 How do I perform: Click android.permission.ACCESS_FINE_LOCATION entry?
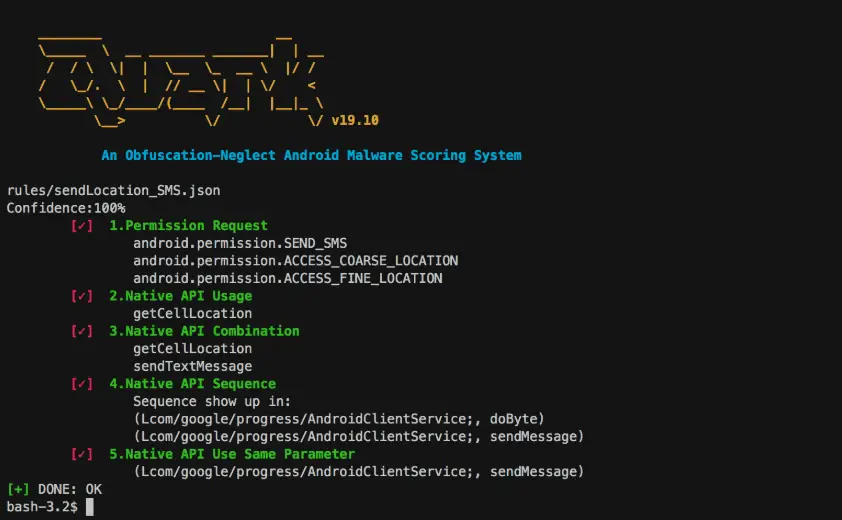[288, 278]
